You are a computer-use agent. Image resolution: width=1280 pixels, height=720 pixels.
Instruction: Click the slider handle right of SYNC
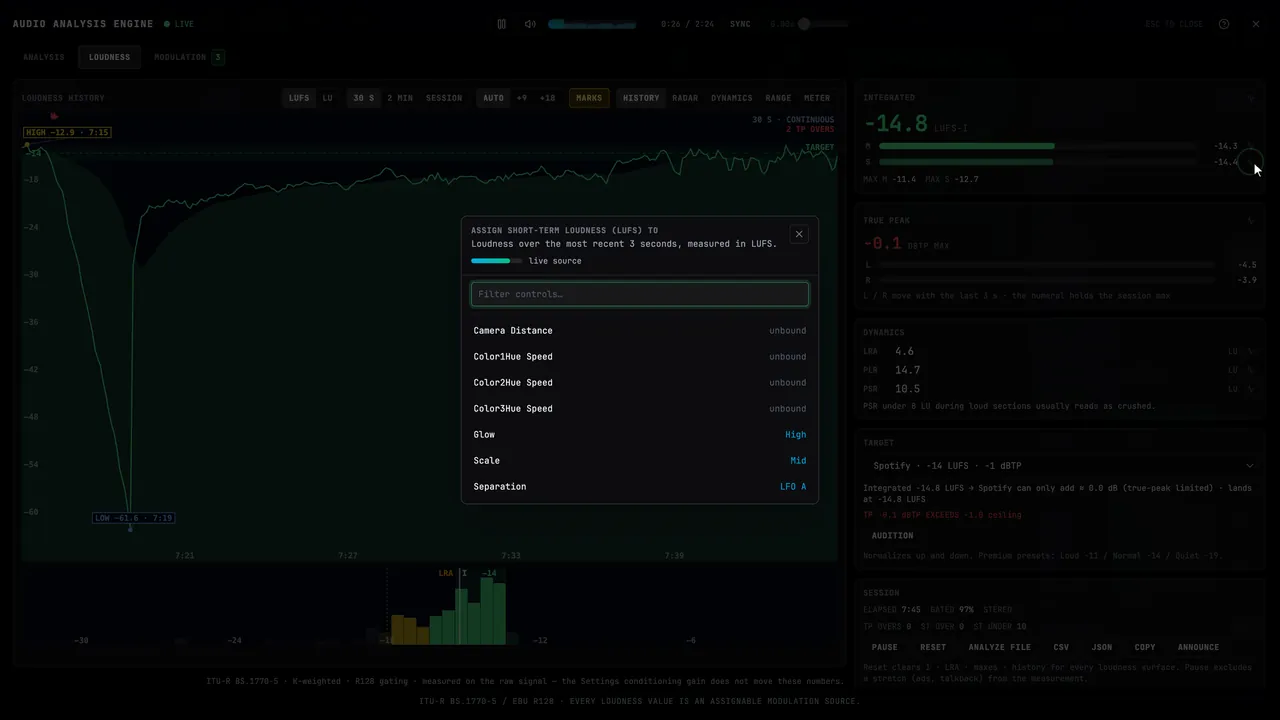[803, 24]
